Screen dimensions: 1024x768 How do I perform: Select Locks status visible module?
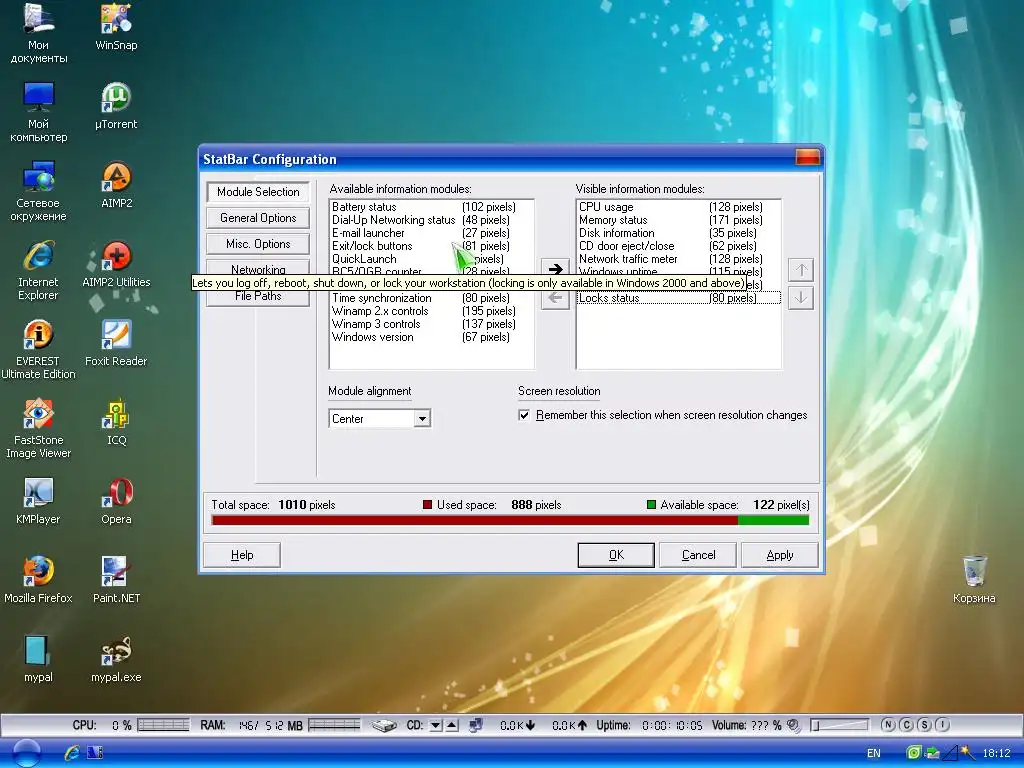[679, 298]
